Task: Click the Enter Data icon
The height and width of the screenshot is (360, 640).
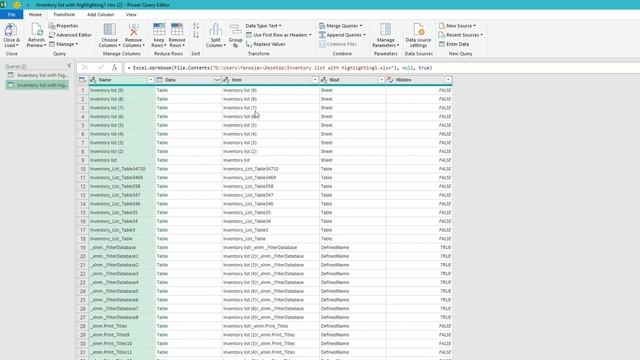Action: [x=442, y=44]
